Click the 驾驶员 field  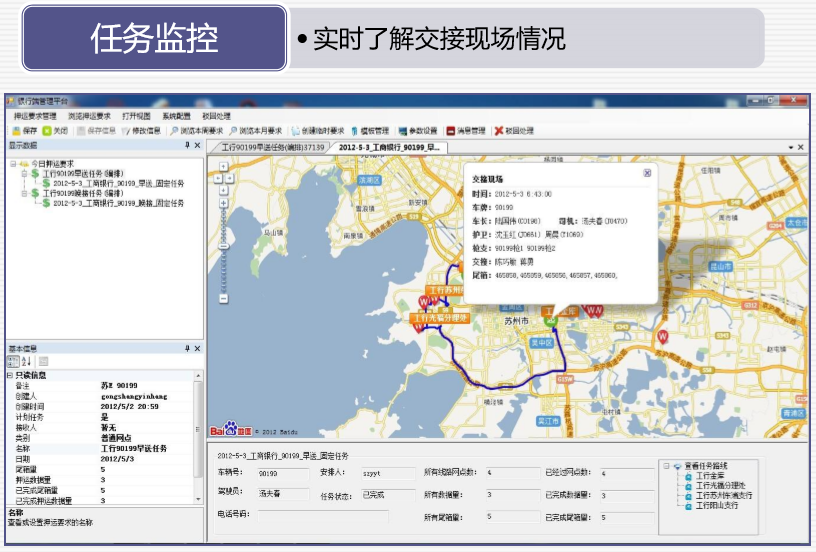(283, 493)
